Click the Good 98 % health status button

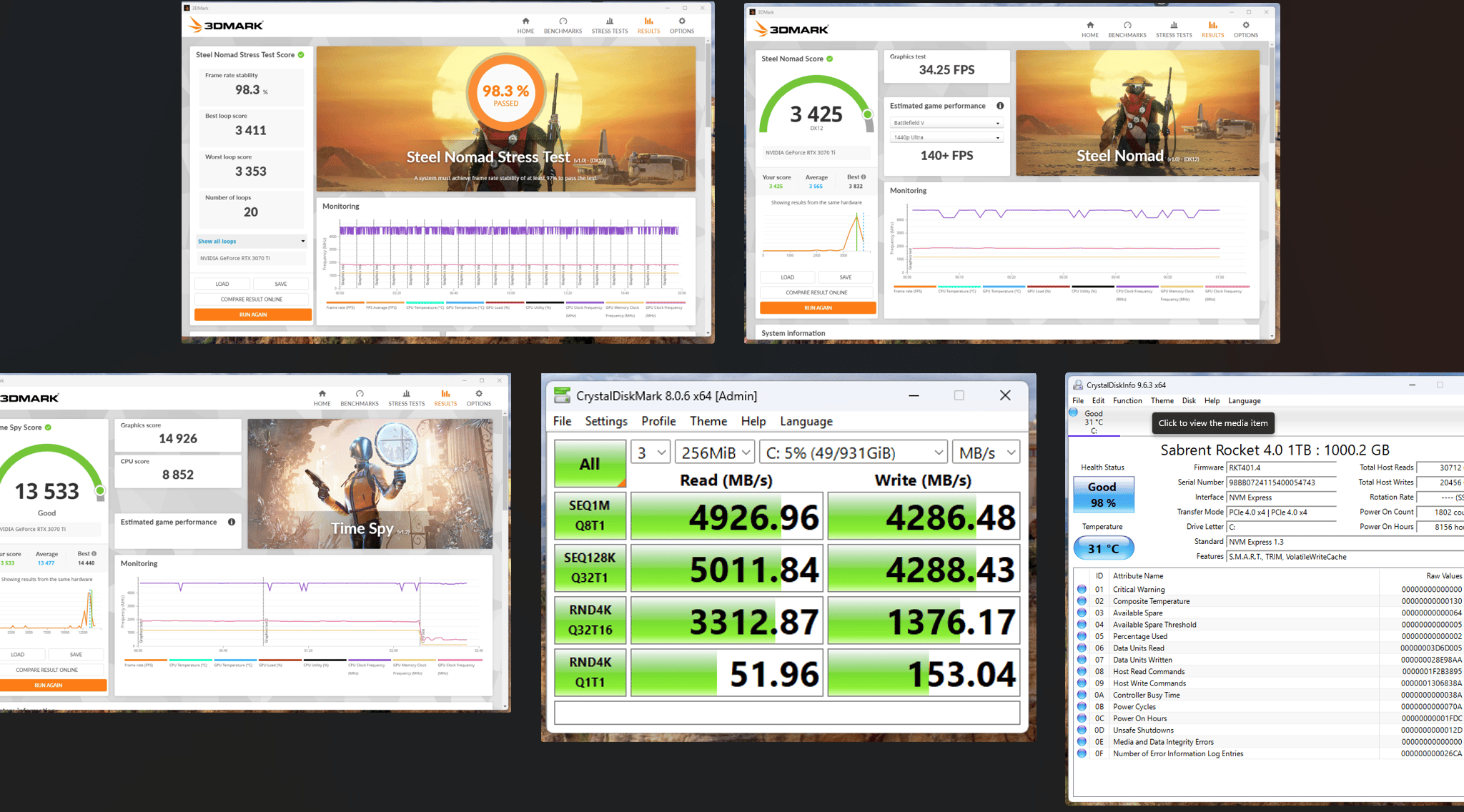(1103, 495)
